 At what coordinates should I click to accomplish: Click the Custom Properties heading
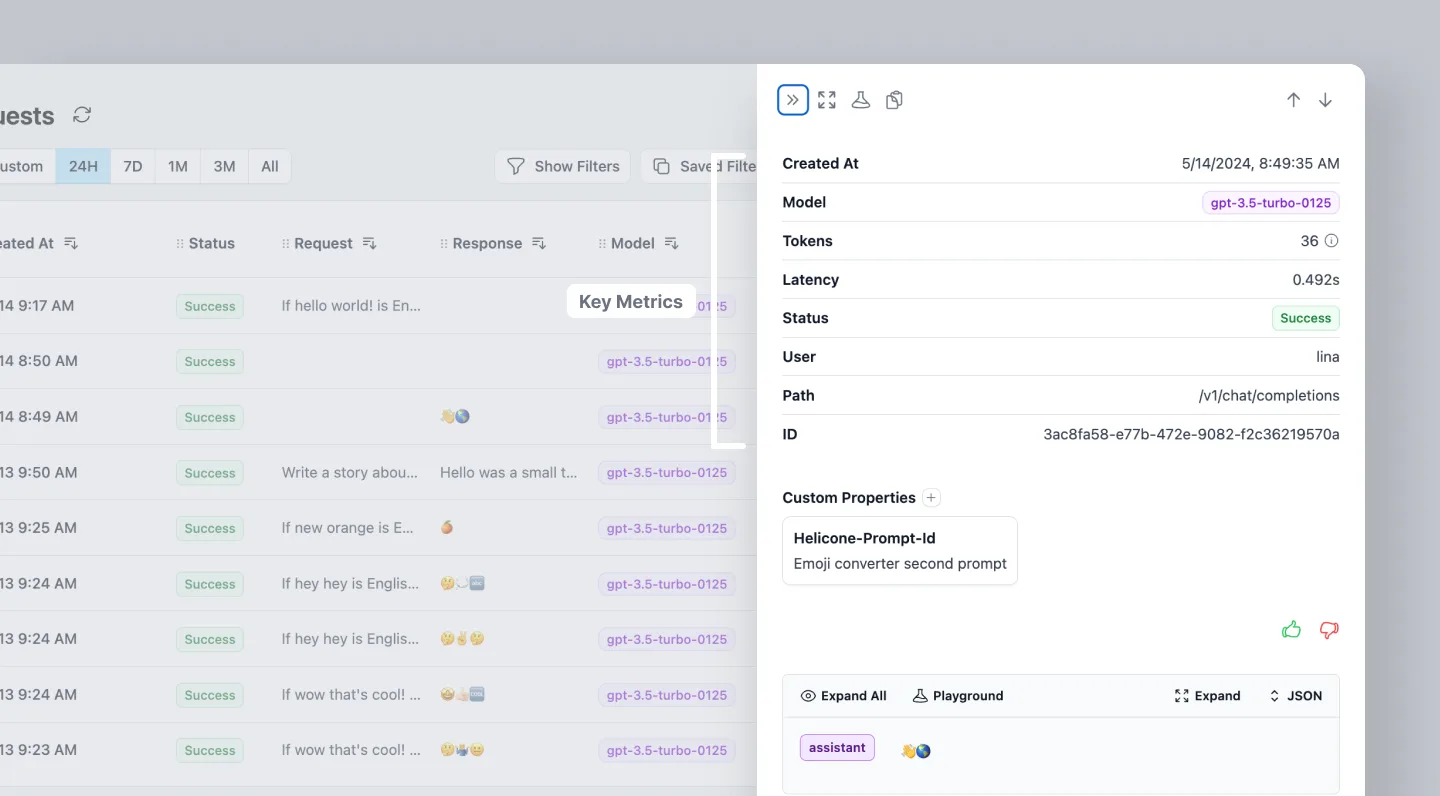pos(849,498)
